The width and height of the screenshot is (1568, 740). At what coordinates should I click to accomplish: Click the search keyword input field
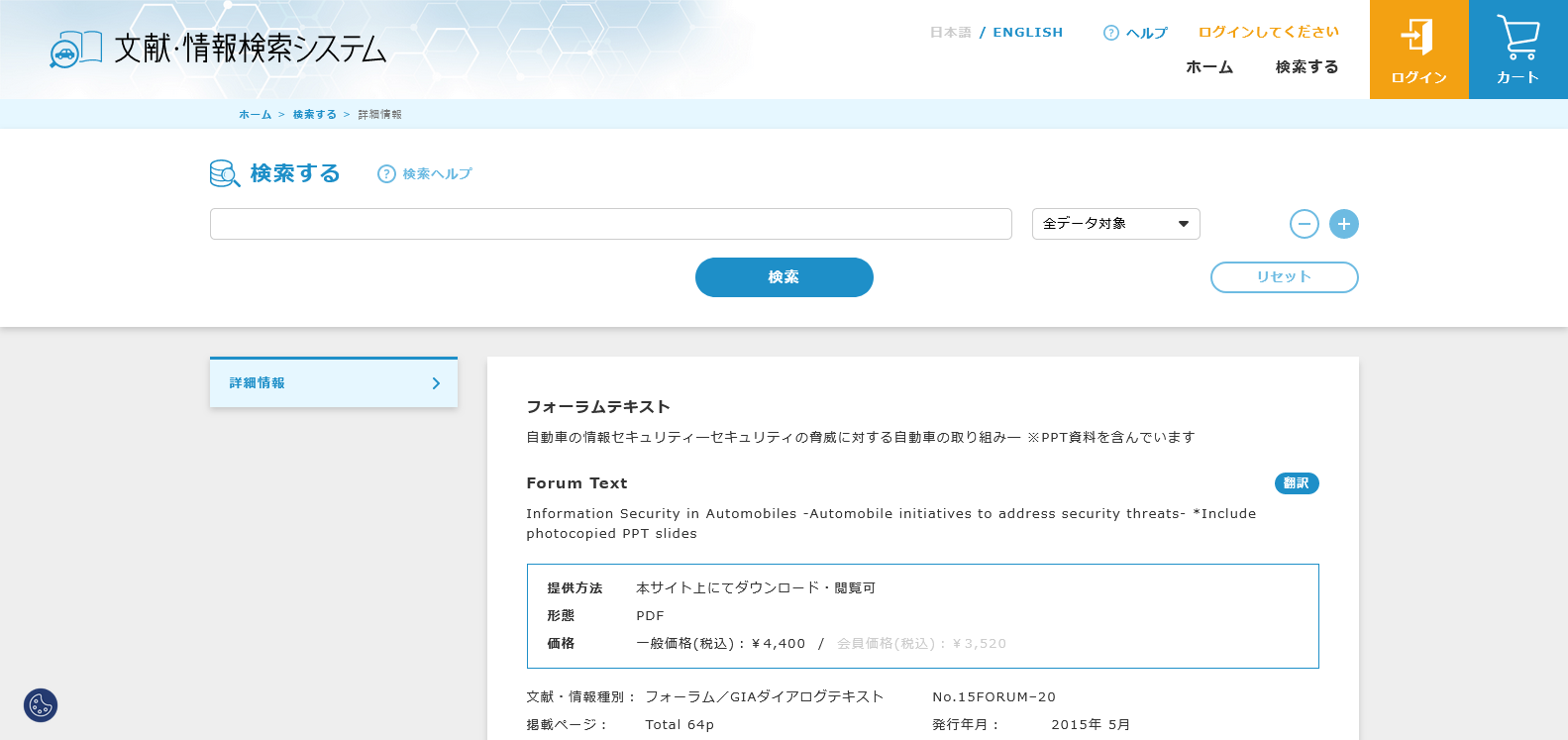coord(610,224)
